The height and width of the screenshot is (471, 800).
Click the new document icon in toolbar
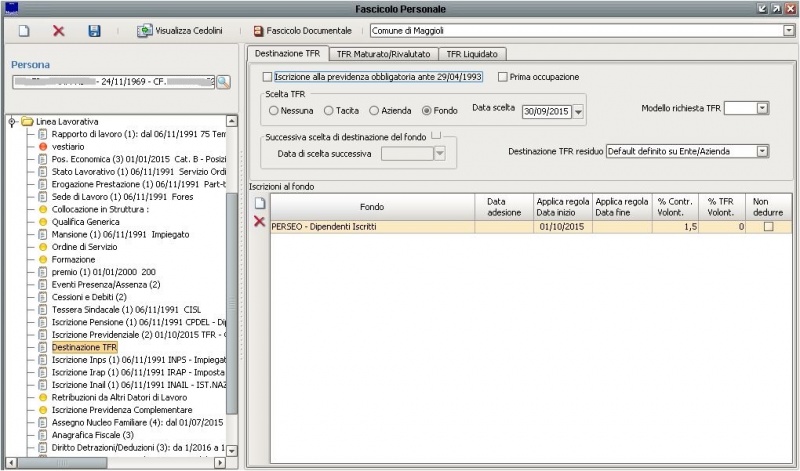click(x=24, y=31)
